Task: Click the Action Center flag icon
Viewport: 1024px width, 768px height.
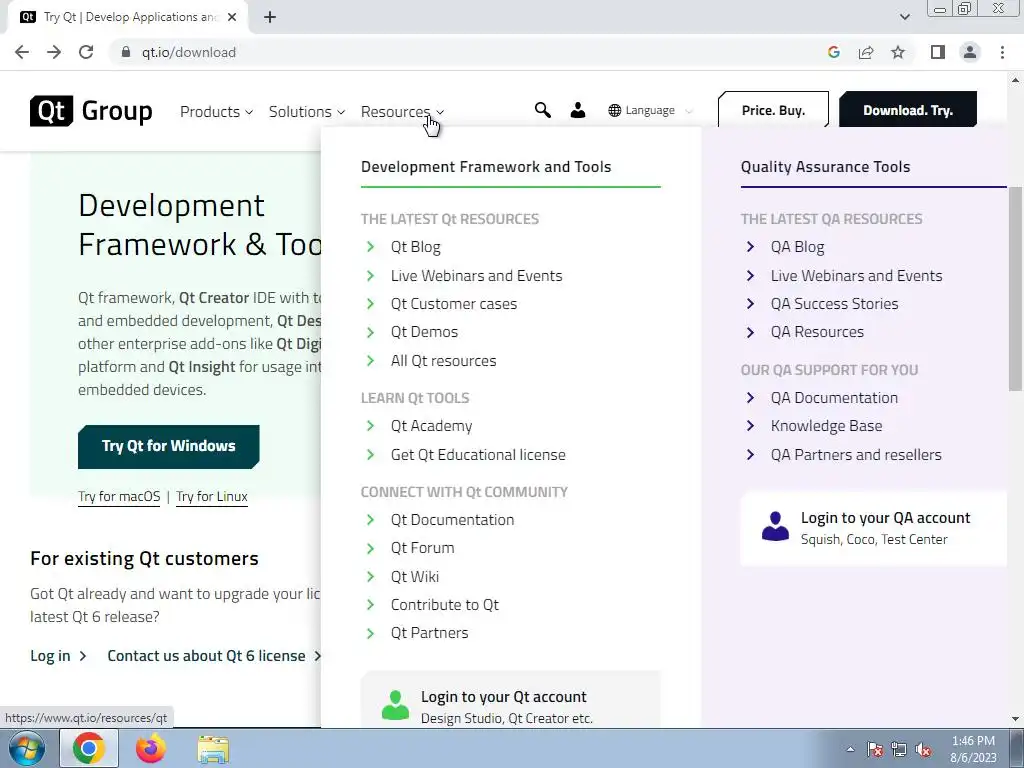Action: click(x=875, y=750)
